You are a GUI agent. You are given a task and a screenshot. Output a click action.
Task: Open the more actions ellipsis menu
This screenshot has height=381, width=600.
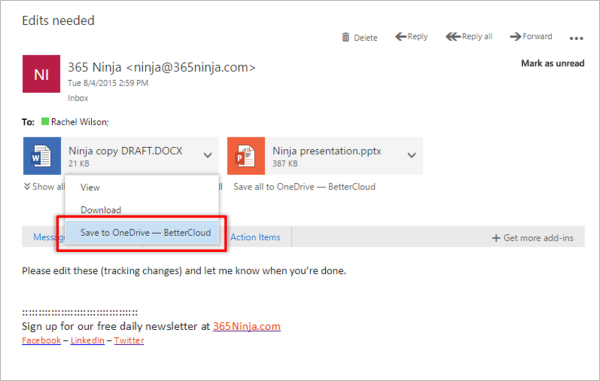coord(576,38)
